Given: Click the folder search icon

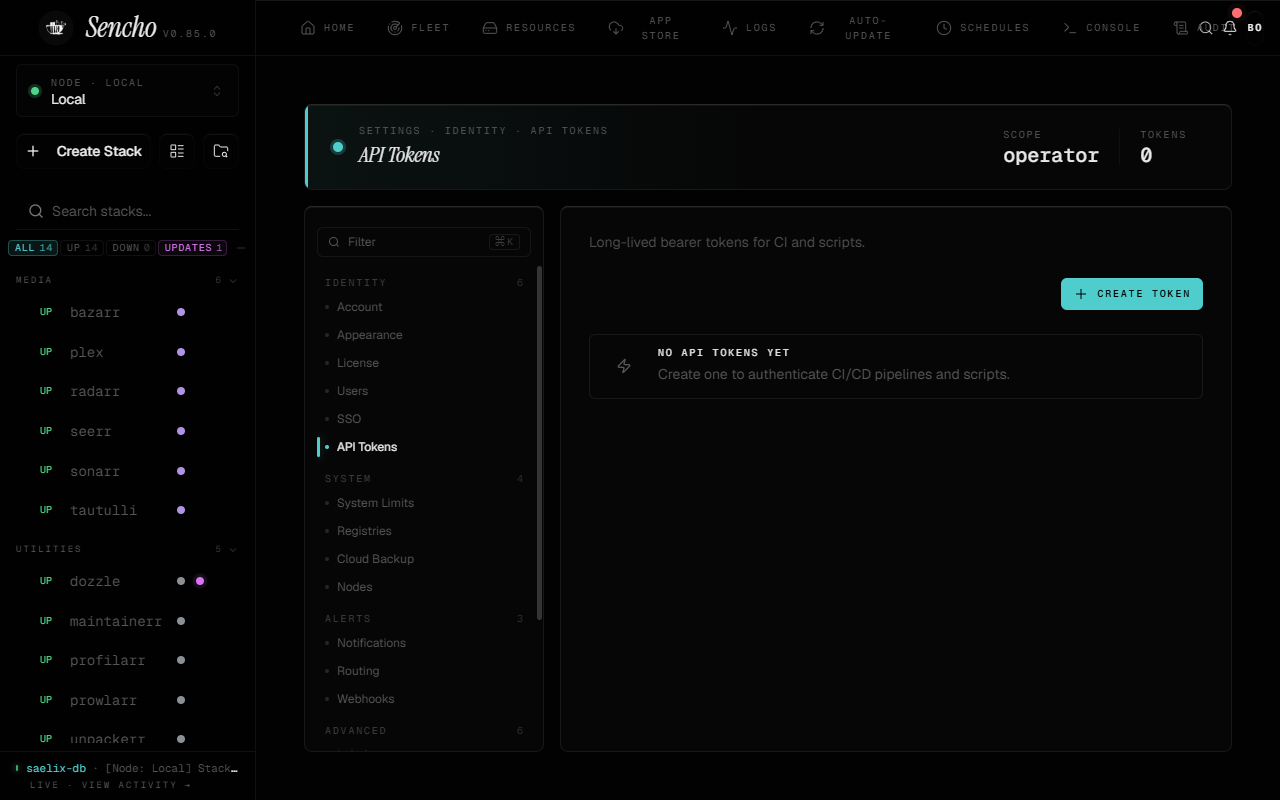Looking at the screenshot, I should 221,151.
